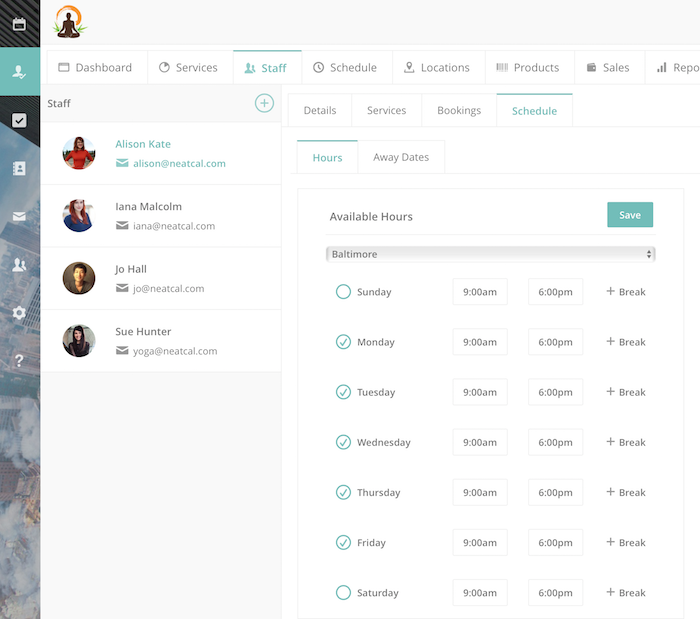This screenshot has height=619, width=700.
Task: Add a break on Tuesday
Action: click(626, 392)
